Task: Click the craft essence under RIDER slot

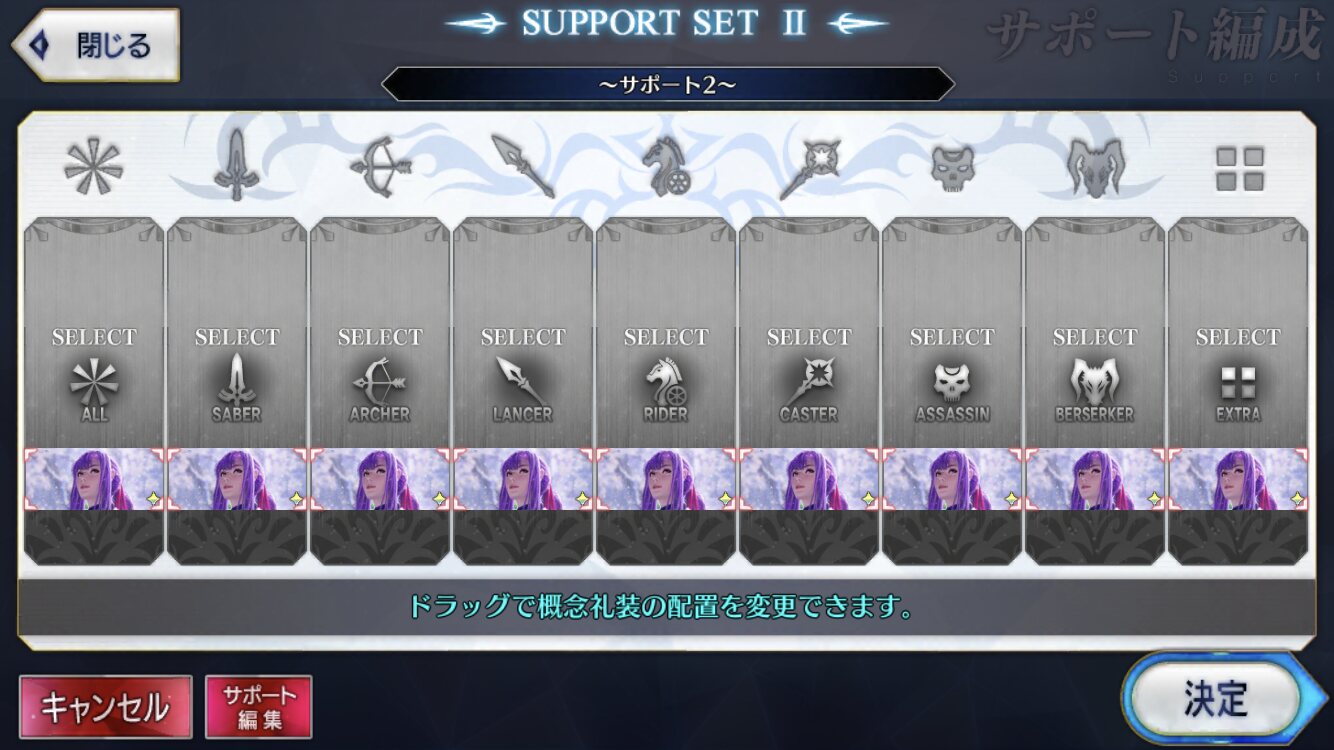Action: [666, 479]
